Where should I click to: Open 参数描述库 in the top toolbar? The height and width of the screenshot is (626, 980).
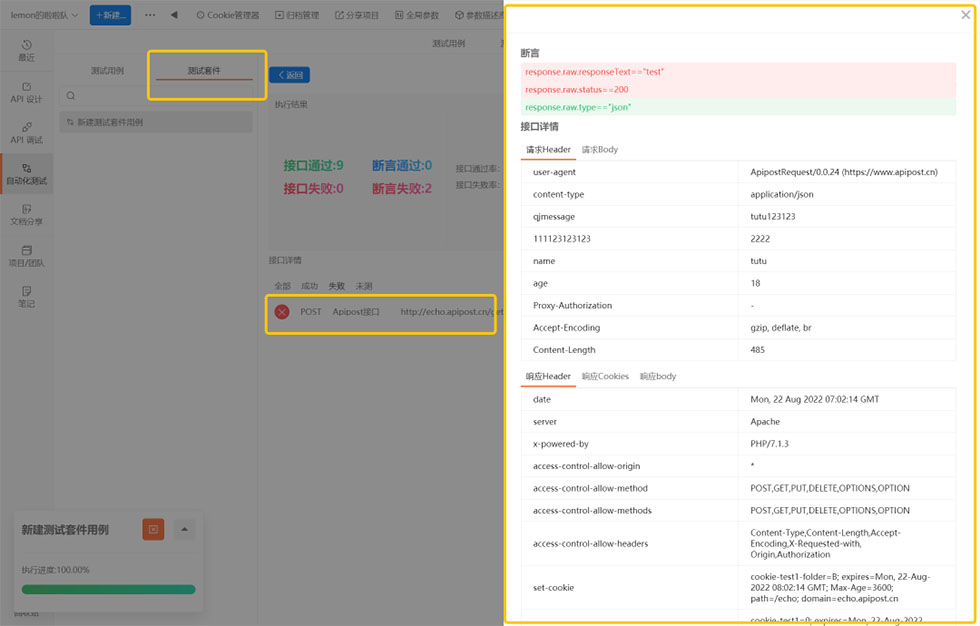pos(479,15)
